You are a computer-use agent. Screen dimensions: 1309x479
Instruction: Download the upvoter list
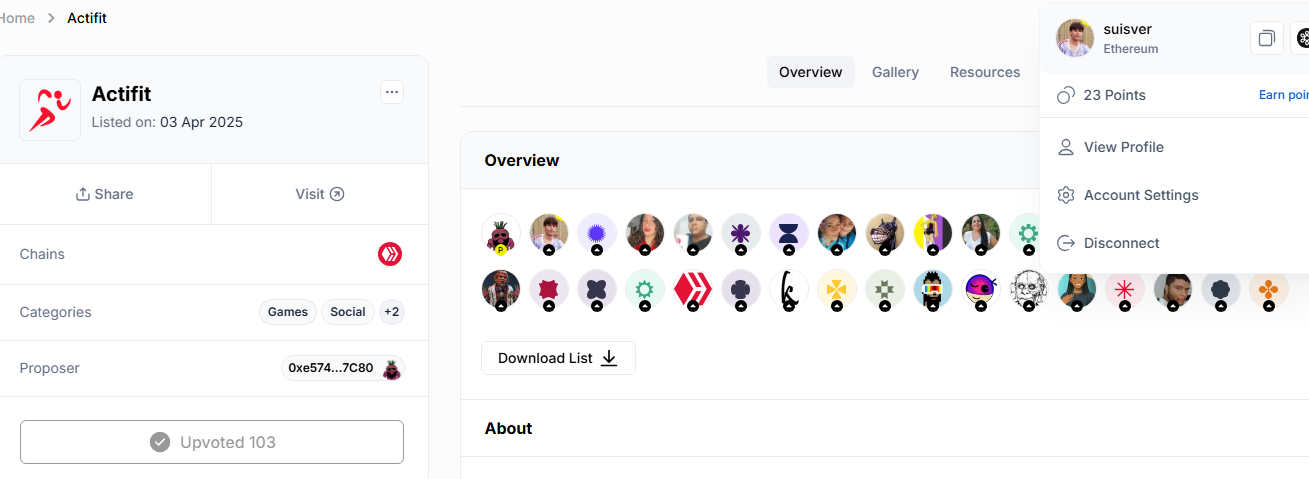tap(558, 358)
